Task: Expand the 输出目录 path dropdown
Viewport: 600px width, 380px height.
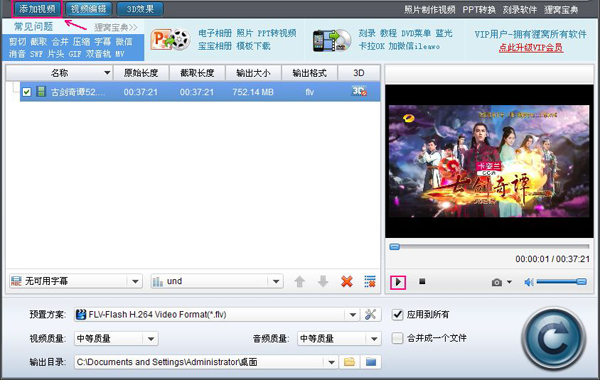Action: click(331, 362)
